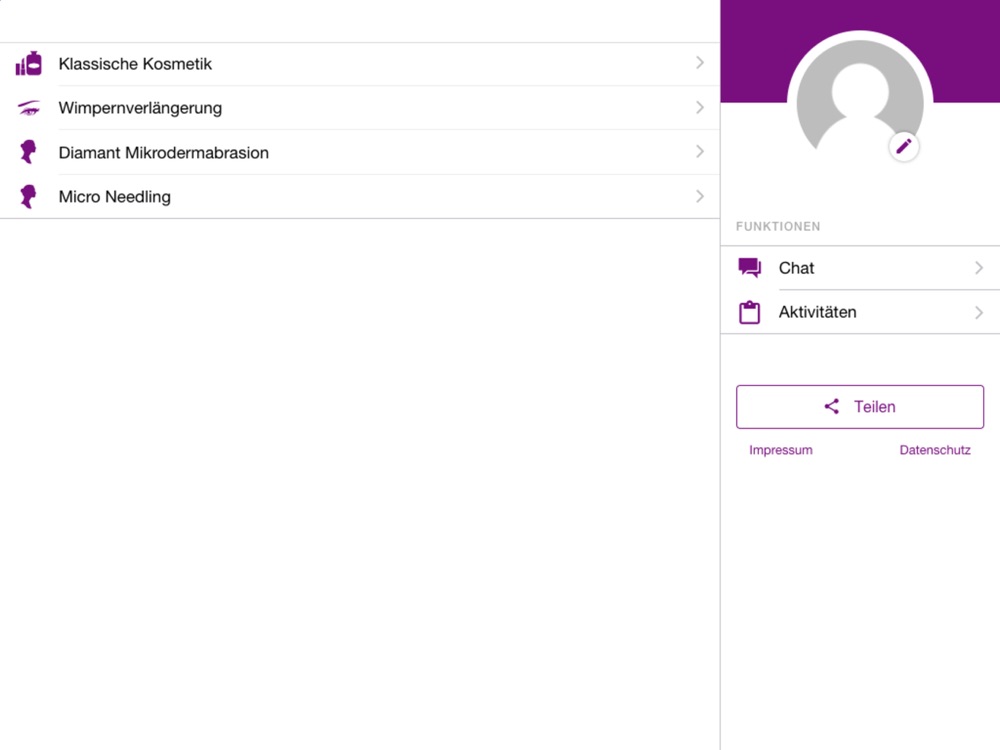This screenshot has height=750, width=1000.
Task: Expand the Micro Needling chevron
Action: [700, 196]
